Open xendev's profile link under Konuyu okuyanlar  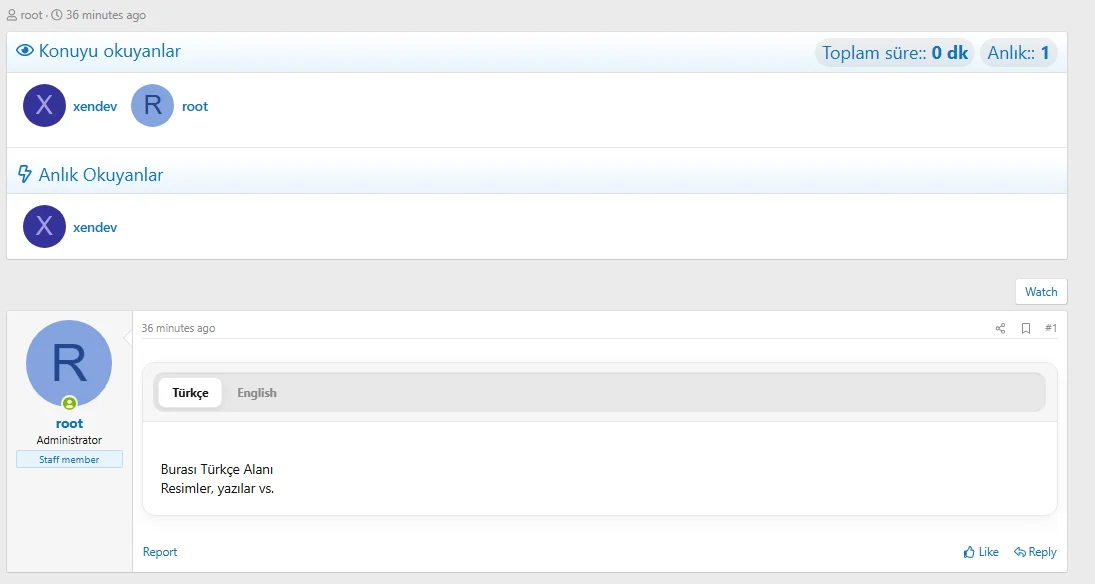[95, 106]
